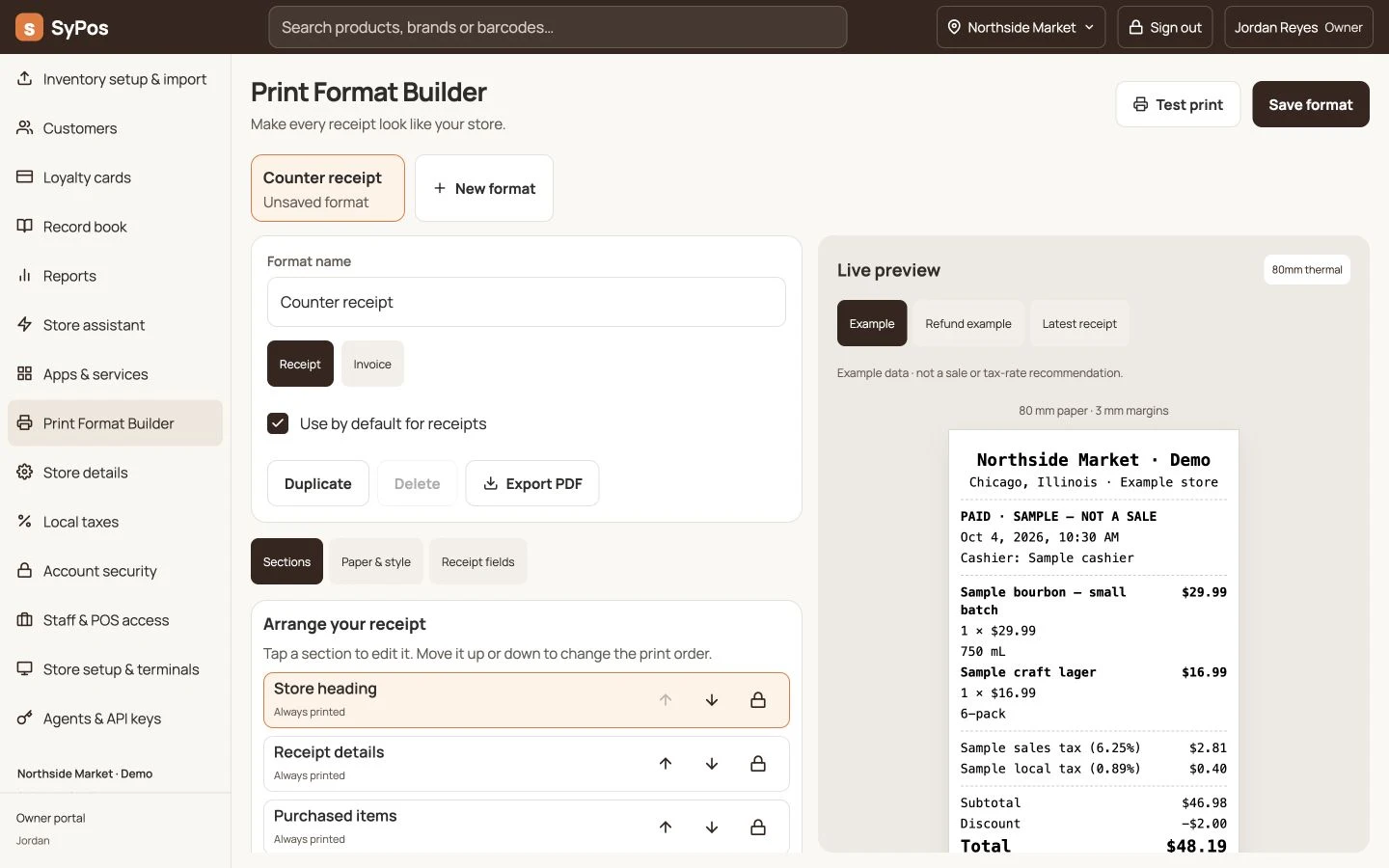Sign out of the account
This screenshot has width=1389, height=868.
click(1165, 27)
